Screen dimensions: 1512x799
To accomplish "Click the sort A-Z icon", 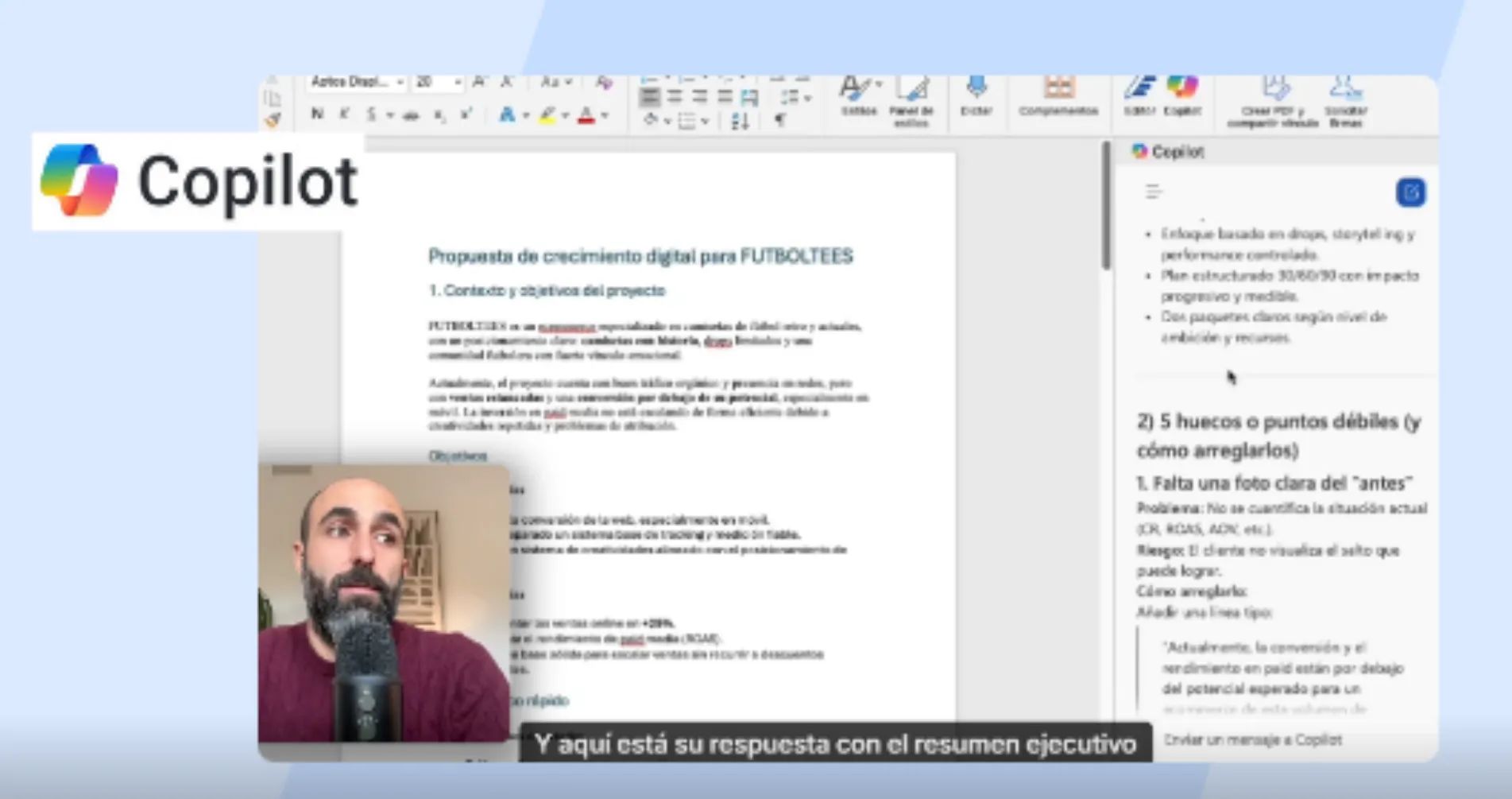I will [740, 121].
